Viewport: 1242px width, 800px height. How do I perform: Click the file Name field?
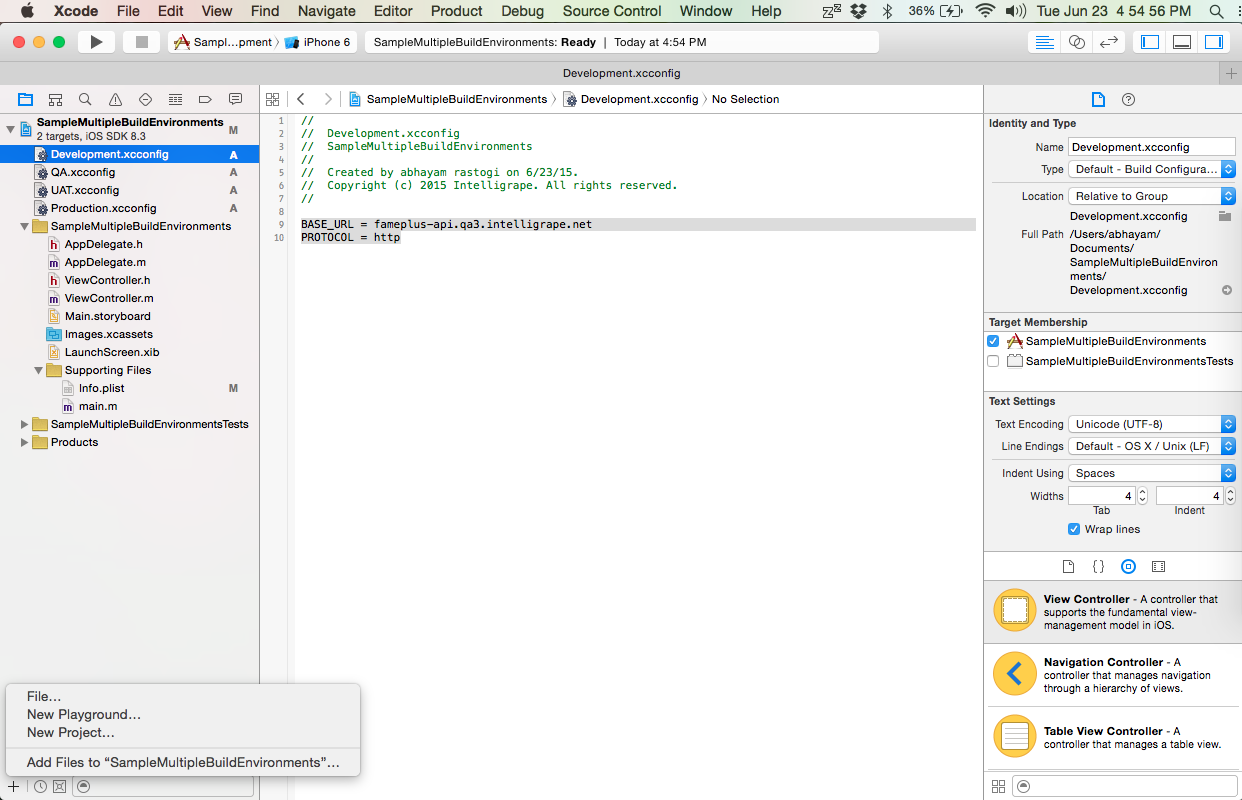coord(1152,147)
